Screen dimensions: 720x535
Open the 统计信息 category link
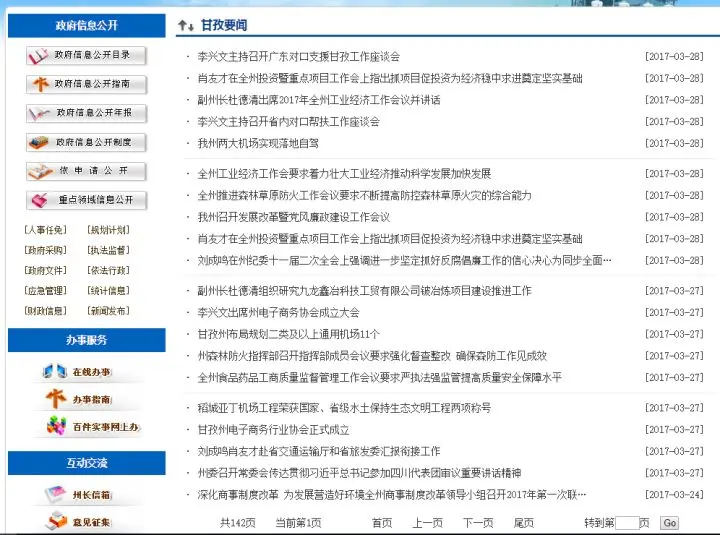108,291
